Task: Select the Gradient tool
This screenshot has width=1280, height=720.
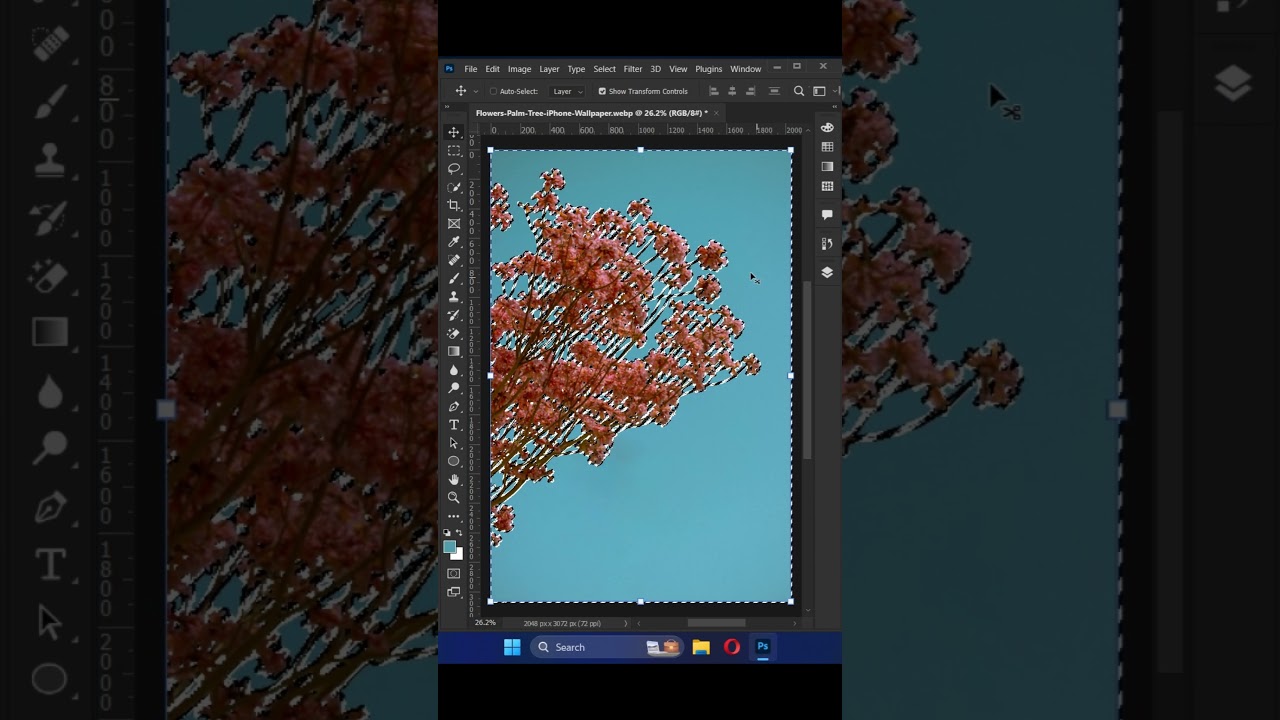Action: tap(454, 351)
